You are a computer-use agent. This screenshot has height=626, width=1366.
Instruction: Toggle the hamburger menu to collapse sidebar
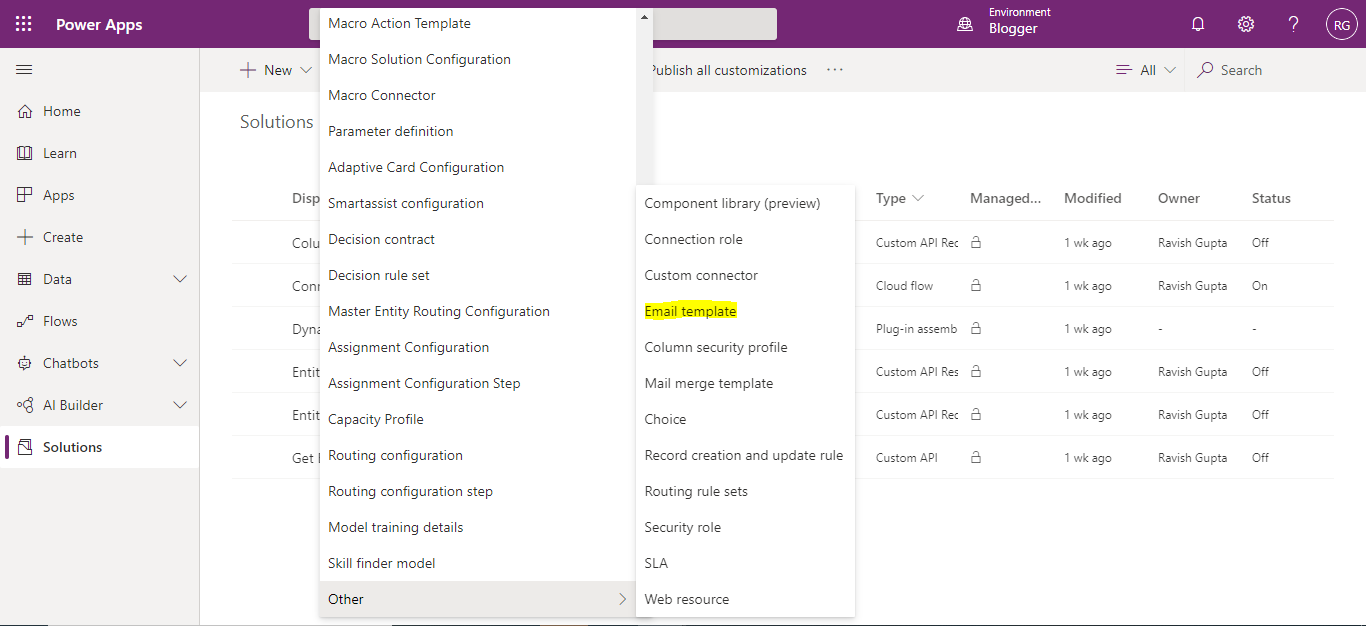(24, 69)
